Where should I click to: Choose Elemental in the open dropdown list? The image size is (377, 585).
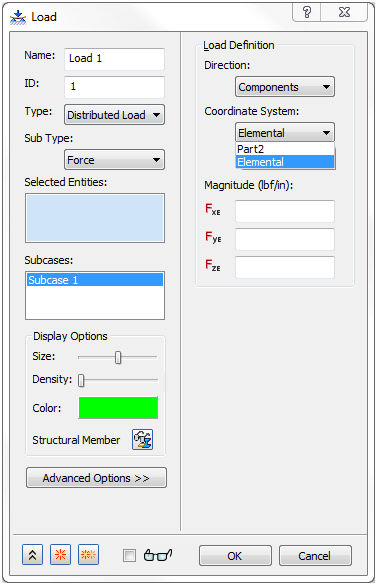click(285, 162)
